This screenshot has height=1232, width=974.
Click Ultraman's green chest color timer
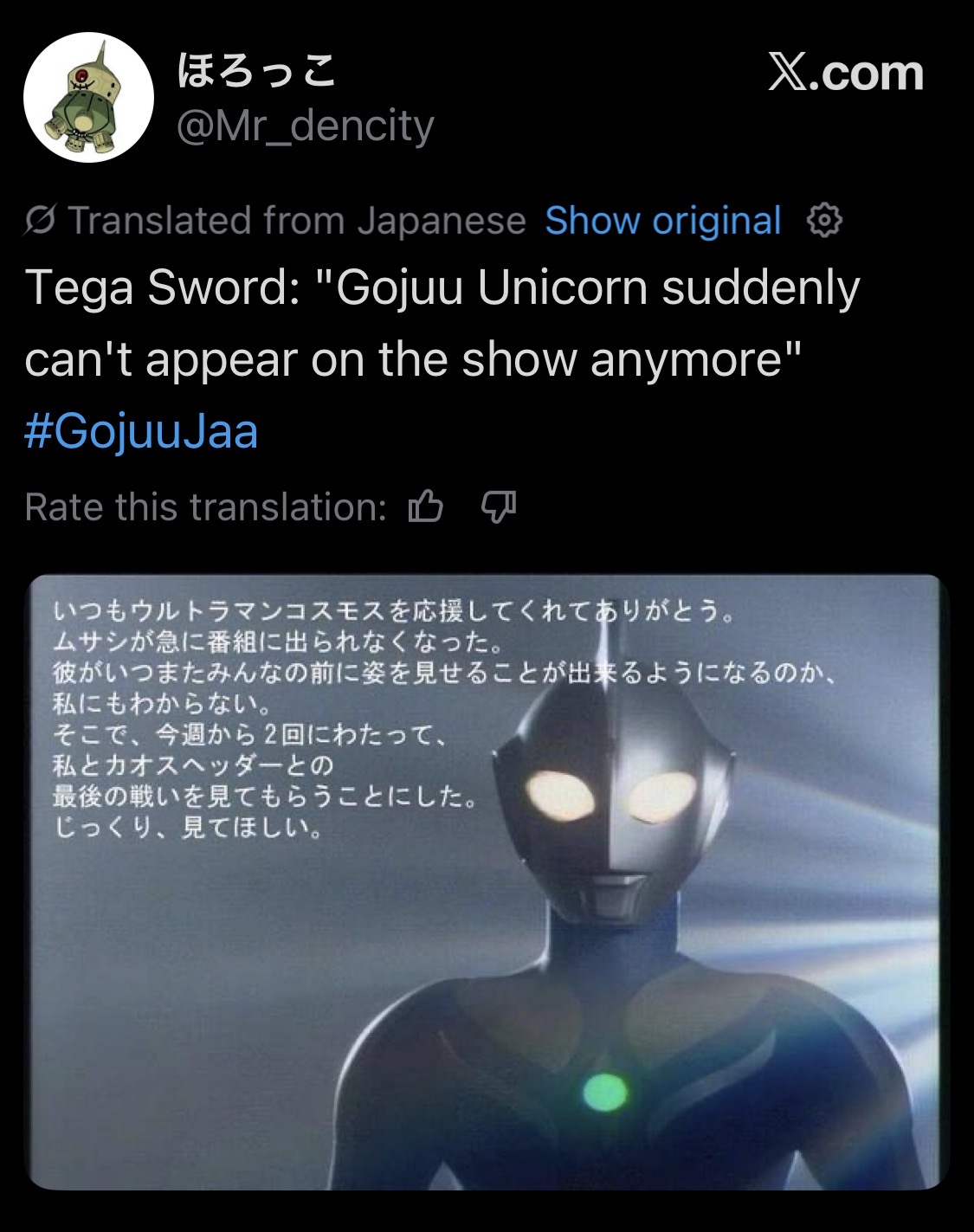click(604, 1091)
